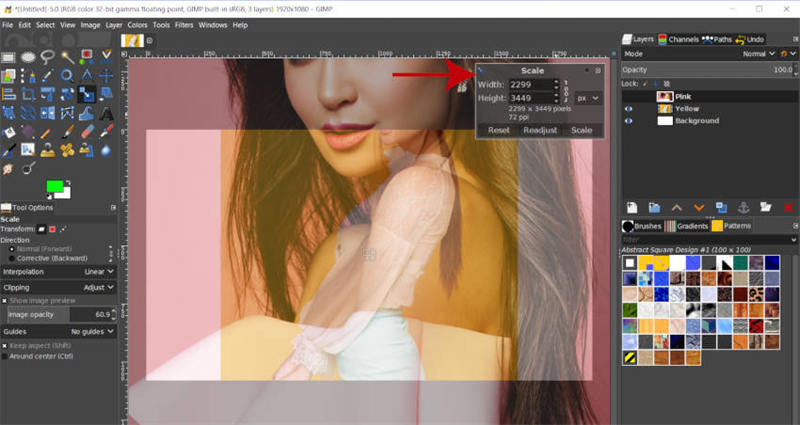Lower the layer with the down arrow
The height and width of the screenshot is (425, 800).
(699, 207)
